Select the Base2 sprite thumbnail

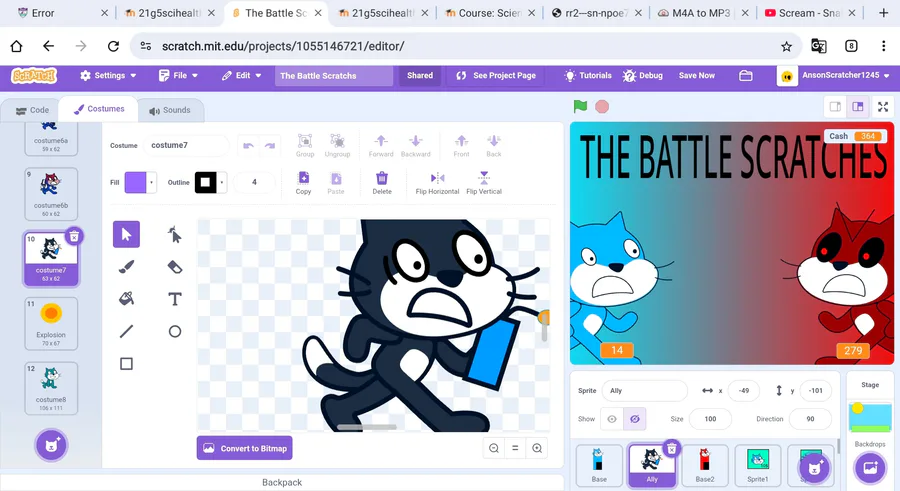pyautogui.click(x=705, y=465)
